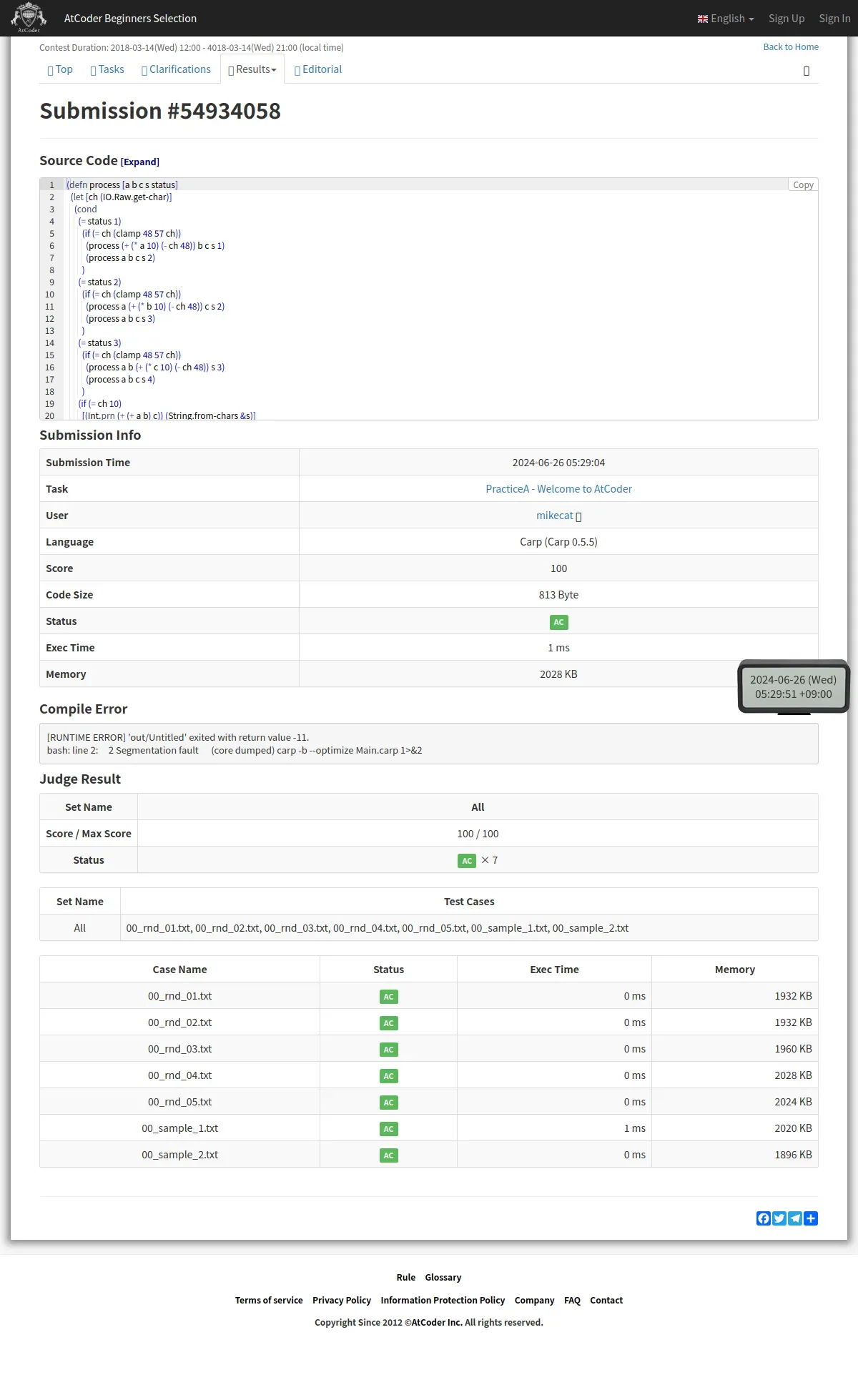Viewport: 858px width, 1400px height.
Task: Share on Telegram
Action: (x=795, y=1218)
